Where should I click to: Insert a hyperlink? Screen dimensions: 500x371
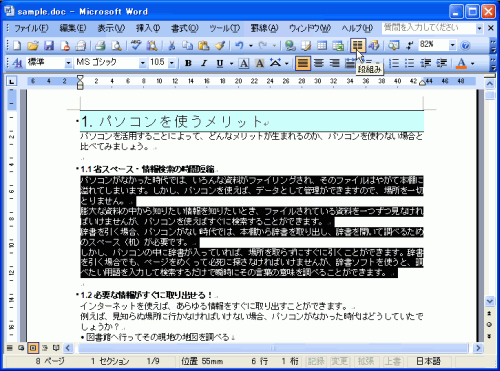(290, 45)
